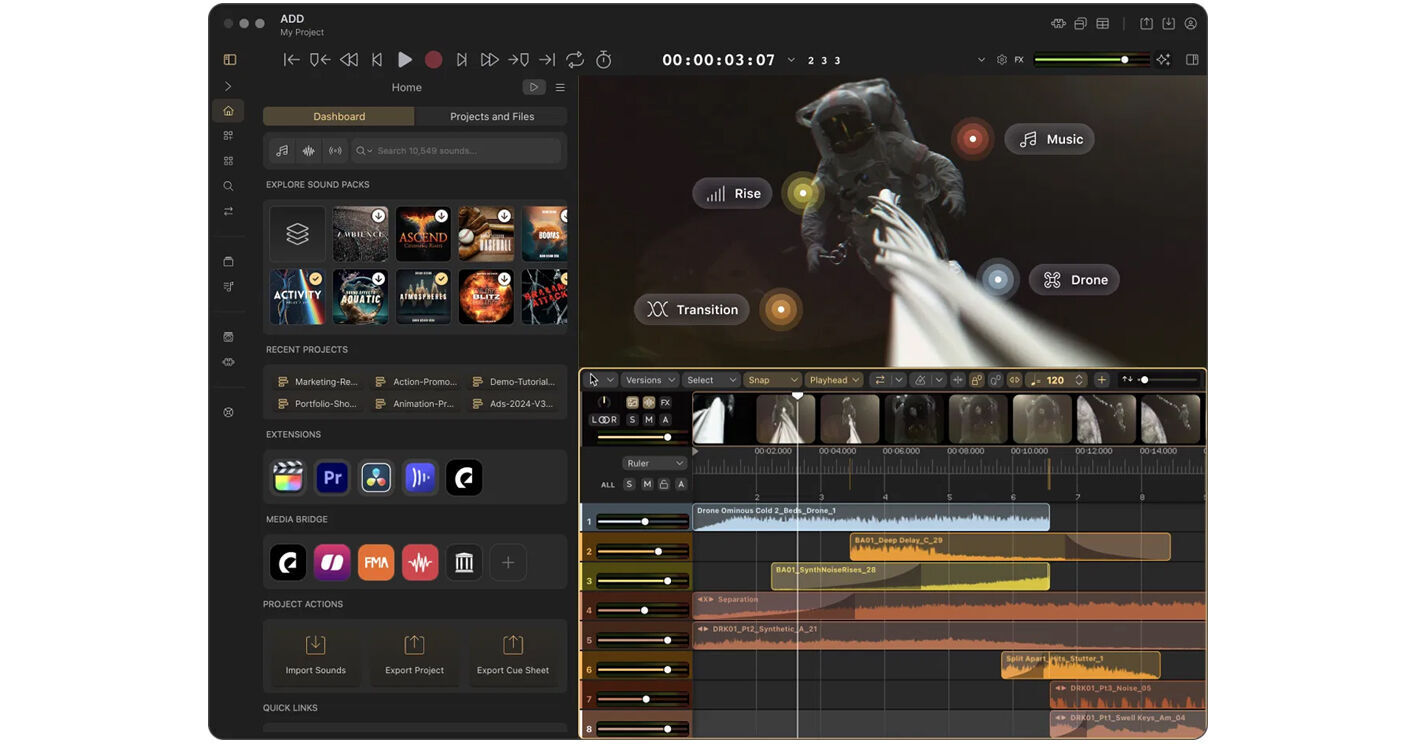The width and height of the screenshot is (1417, 744).
Task: Switch to the Dashboard tab
Action: (x=339, y=117)
